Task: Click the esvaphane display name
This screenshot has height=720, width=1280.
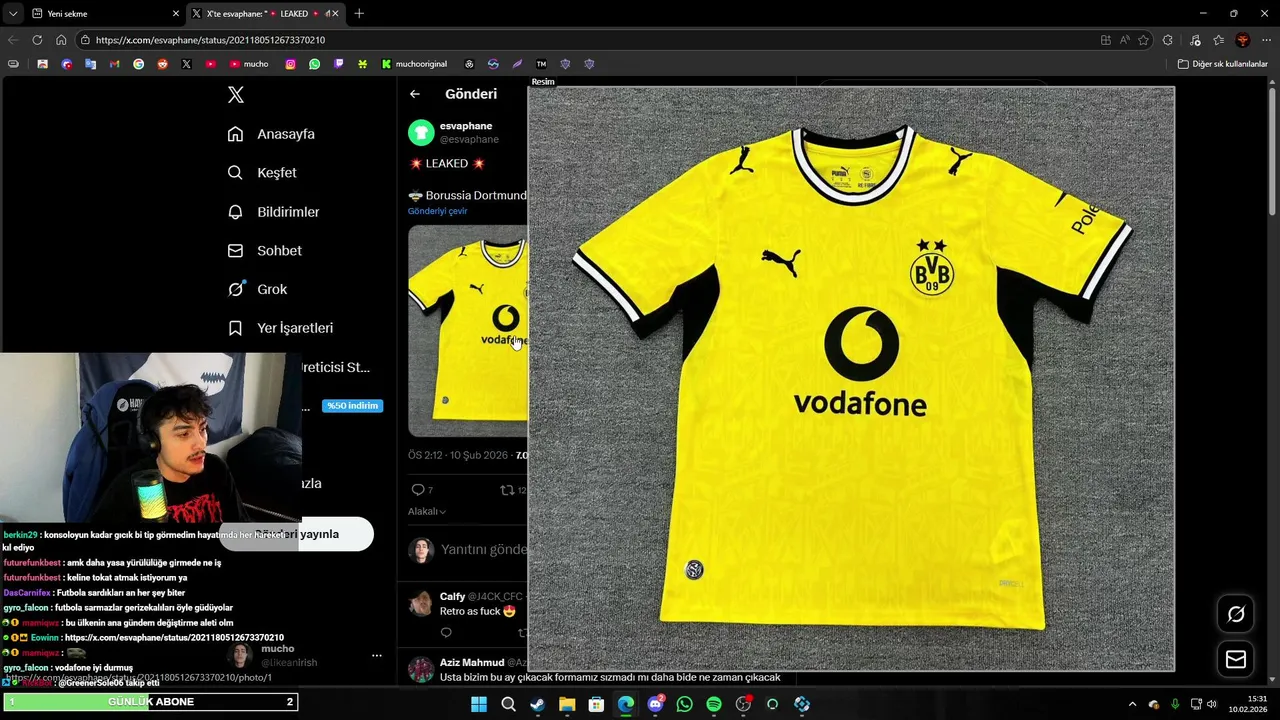Action: click(x=466, y=126)
